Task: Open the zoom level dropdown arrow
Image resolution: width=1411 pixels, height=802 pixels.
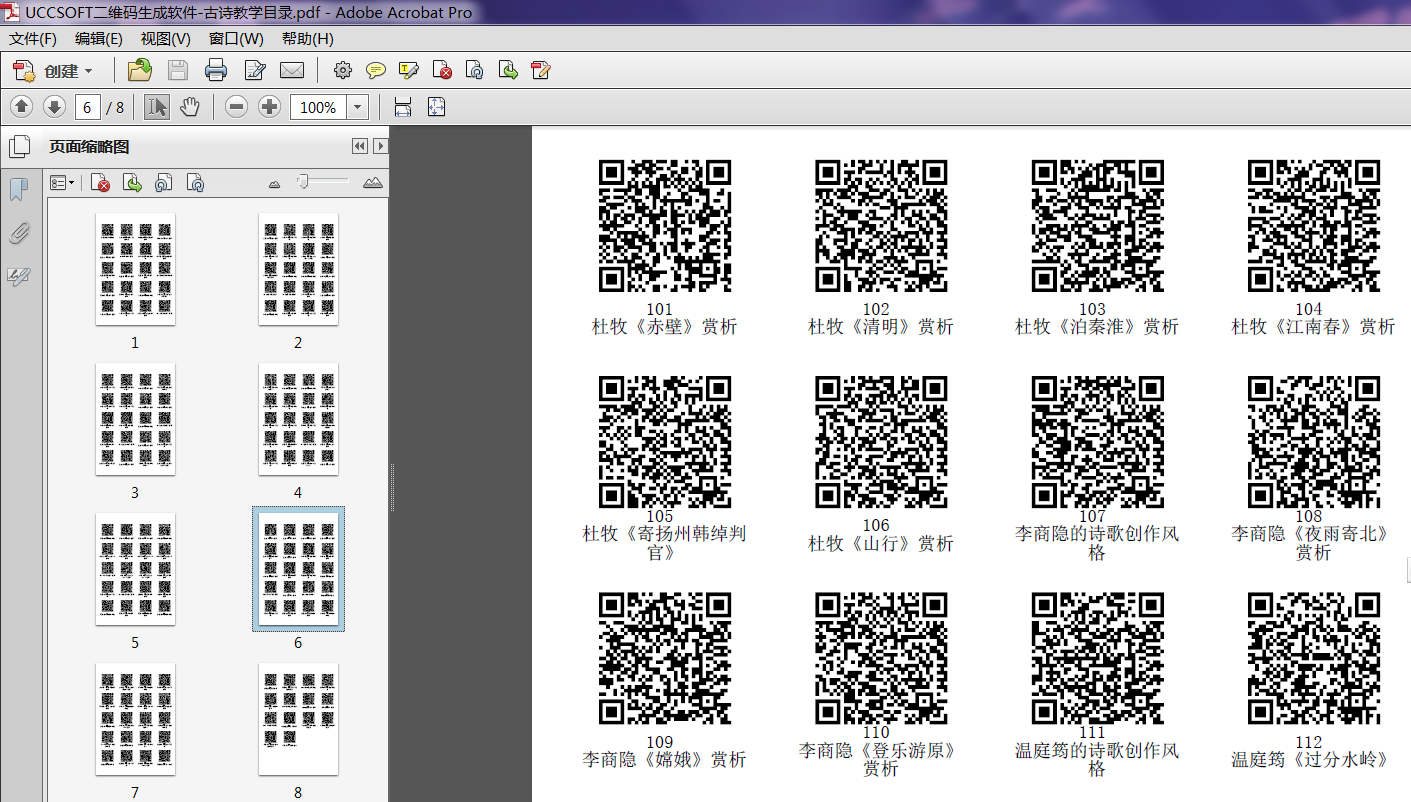Action: point(358,107)
